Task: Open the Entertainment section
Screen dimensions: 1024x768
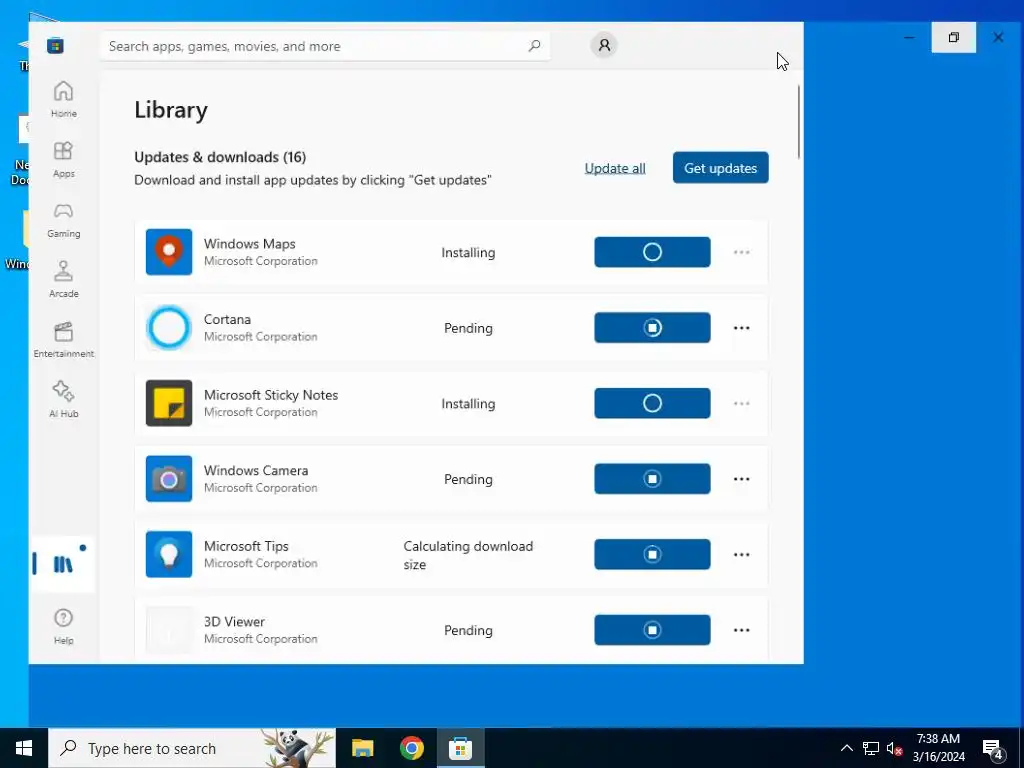Action: [63, 340]
